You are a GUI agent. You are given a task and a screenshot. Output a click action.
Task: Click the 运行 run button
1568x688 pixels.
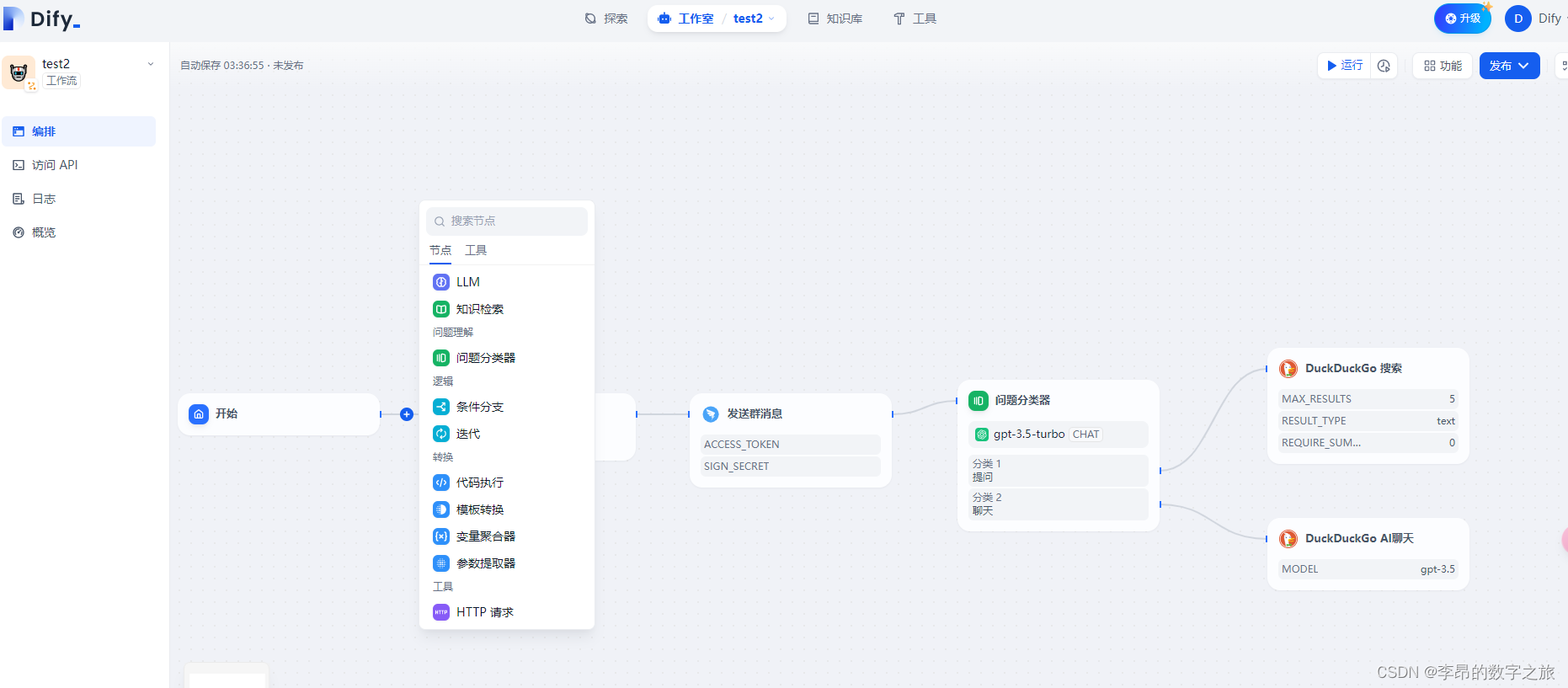tap(1345, 66)
